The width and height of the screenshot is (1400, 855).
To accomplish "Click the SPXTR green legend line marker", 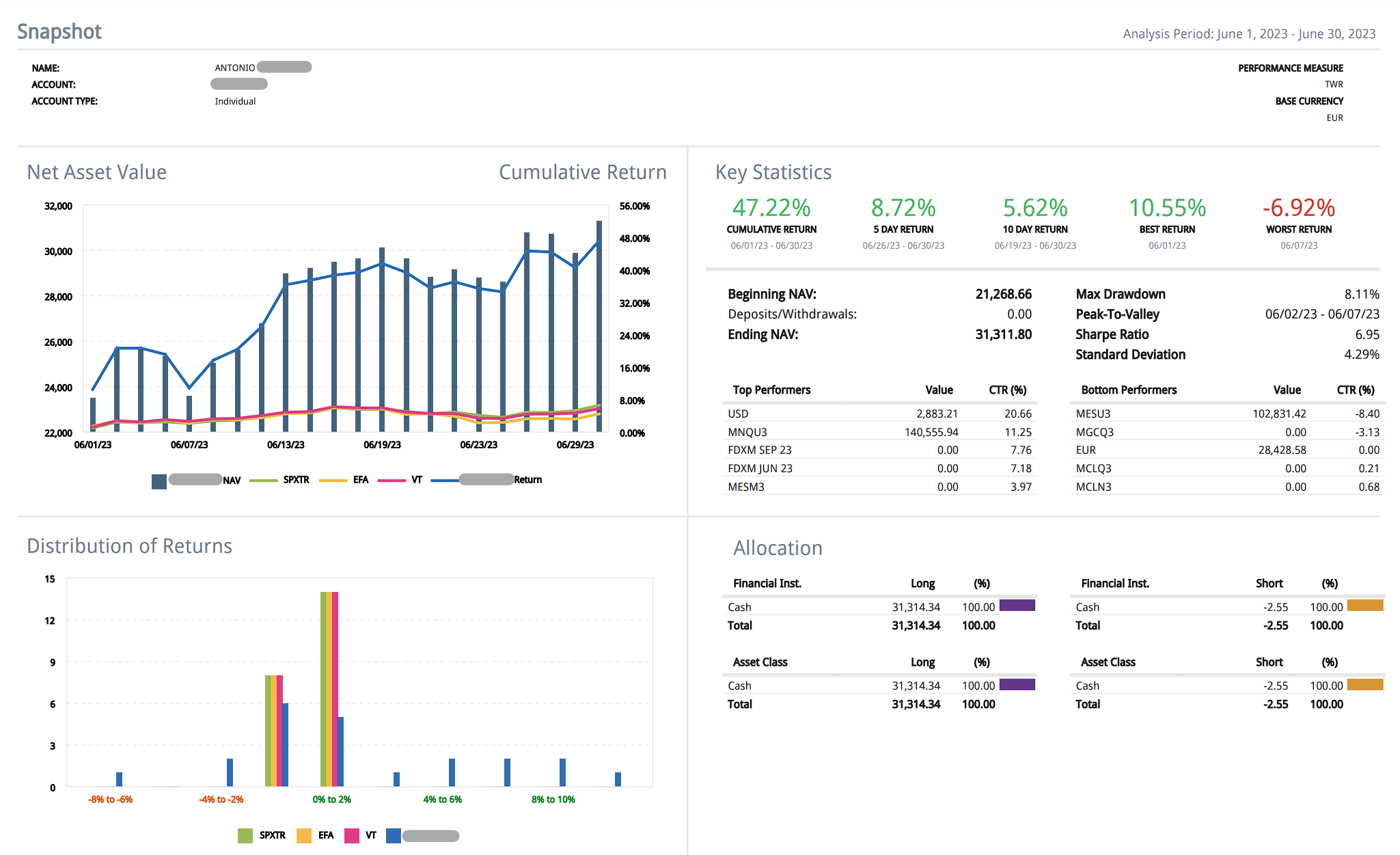I will [x=264, y=480].
